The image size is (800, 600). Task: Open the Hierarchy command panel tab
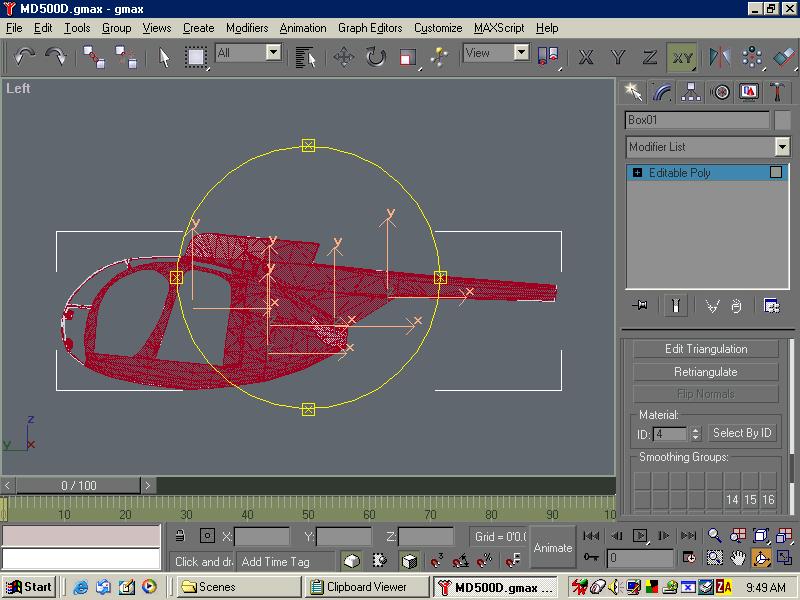pyautogui.click(x=690, y=92)
